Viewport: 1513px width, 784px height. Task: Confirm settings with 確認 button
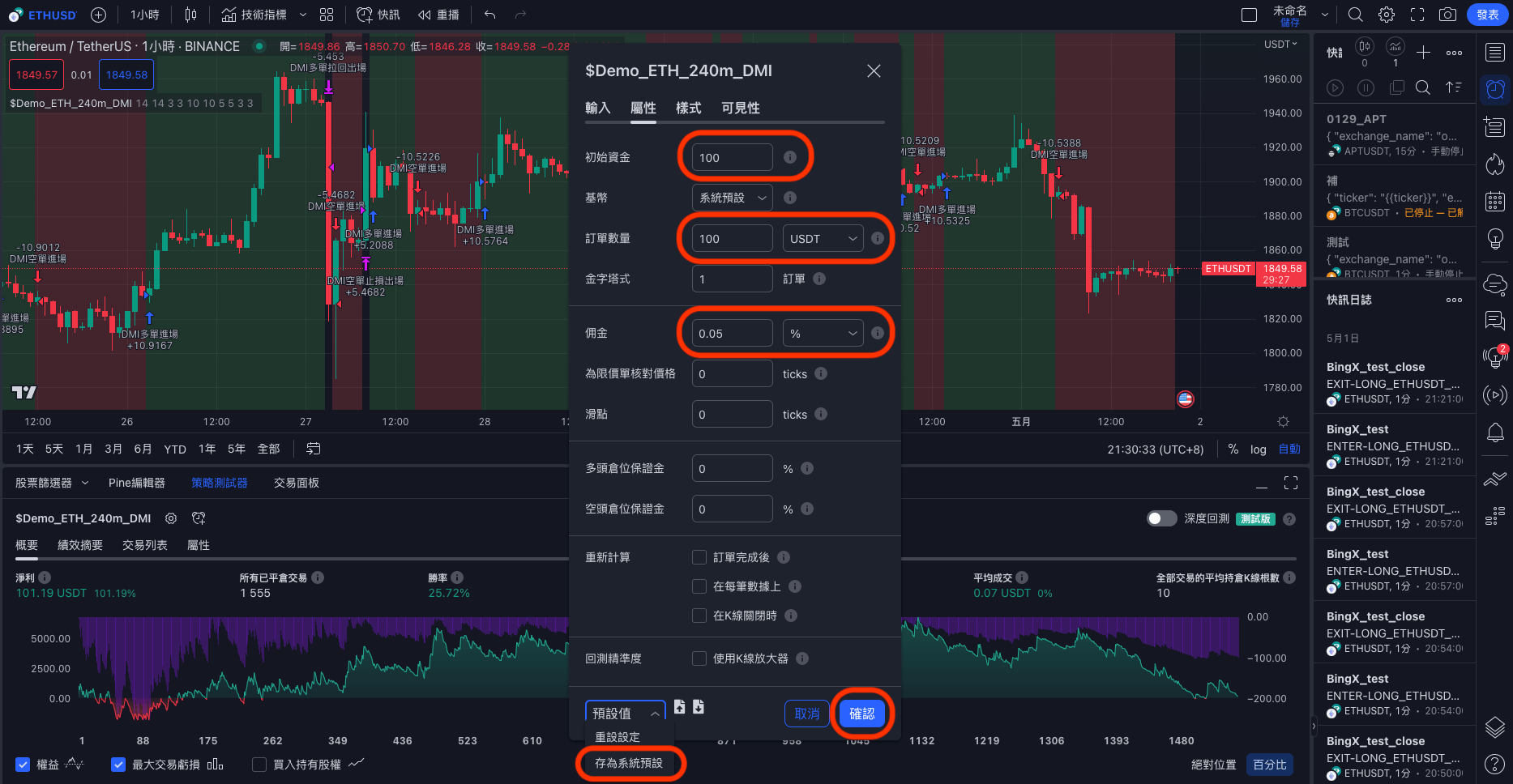coord(862,714)
